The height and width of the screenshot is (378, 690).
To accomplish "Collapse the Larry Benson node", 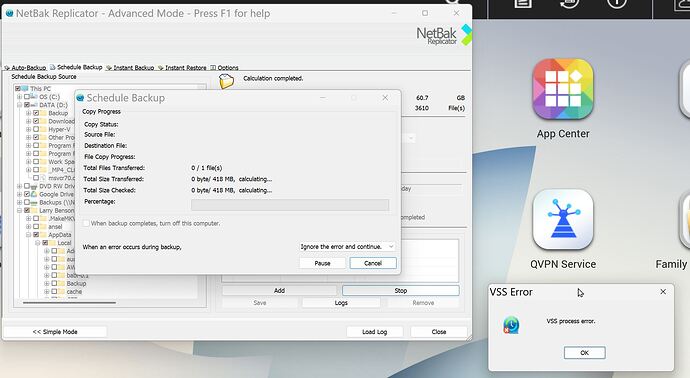I will tap(19, 210).
